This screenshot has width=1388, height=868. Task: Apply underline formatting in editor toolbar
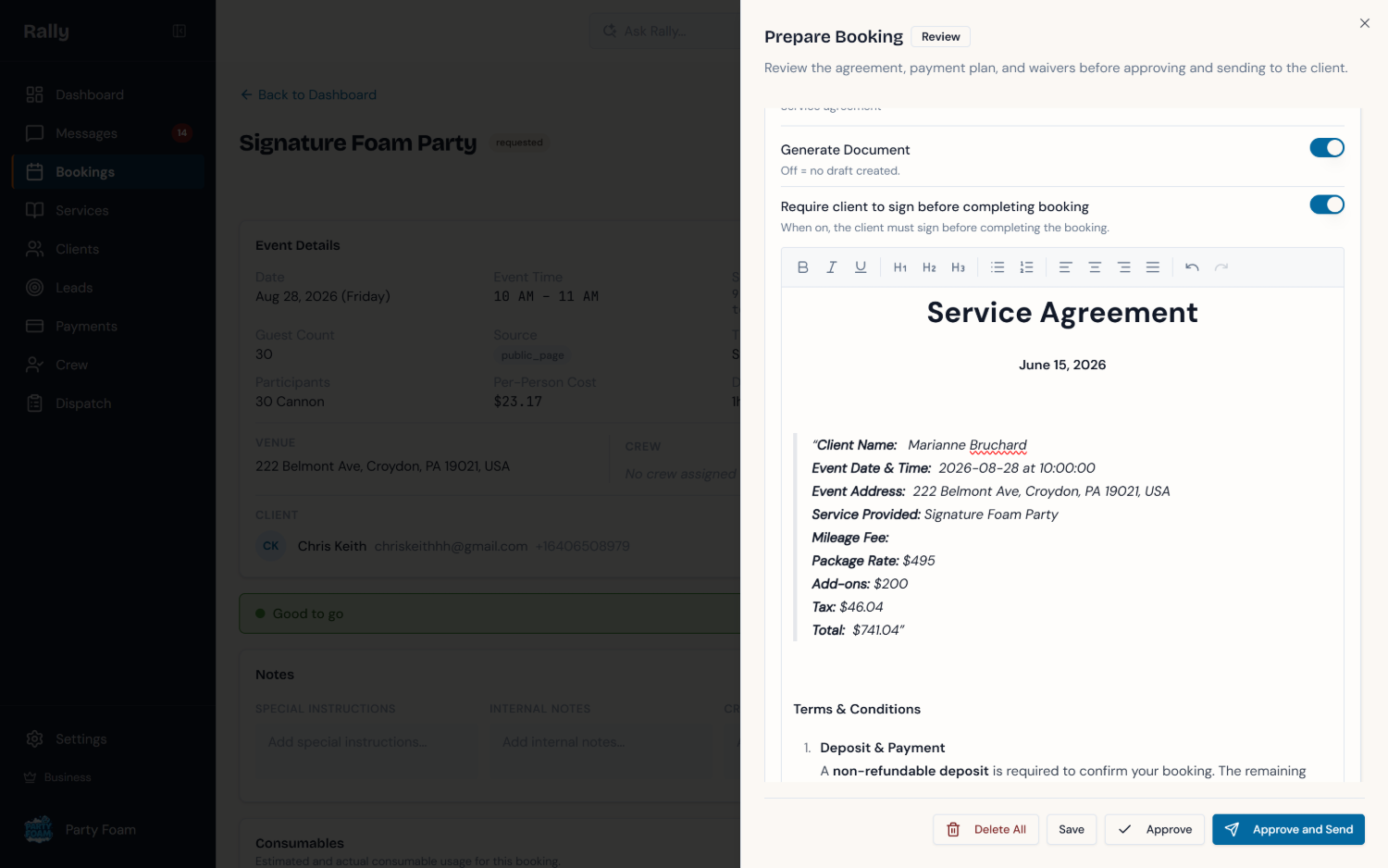(861, 267)
